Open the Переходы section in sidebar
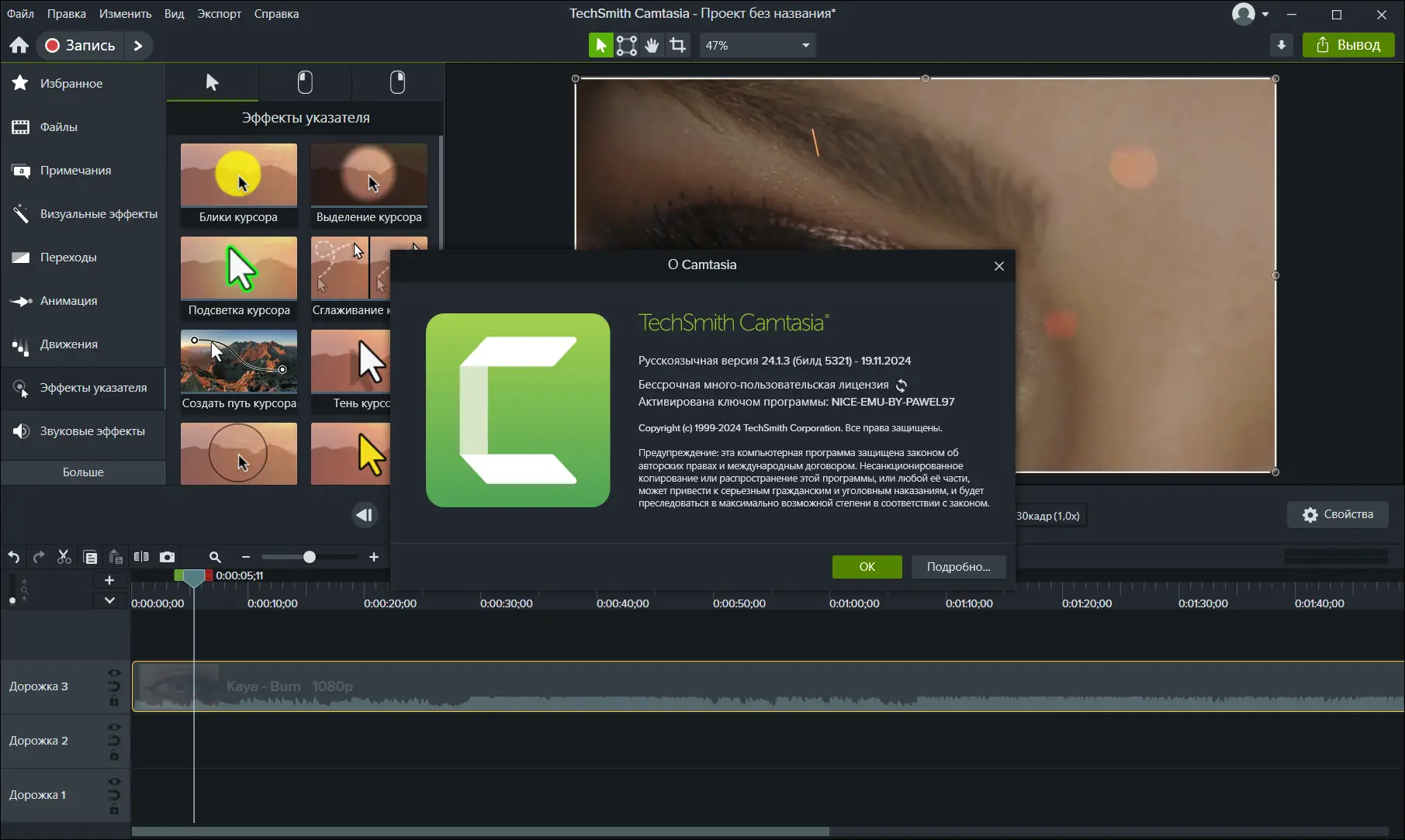The width and height of the screenshot is (1405, 840). pyautogui.click(x=83, y=258)
